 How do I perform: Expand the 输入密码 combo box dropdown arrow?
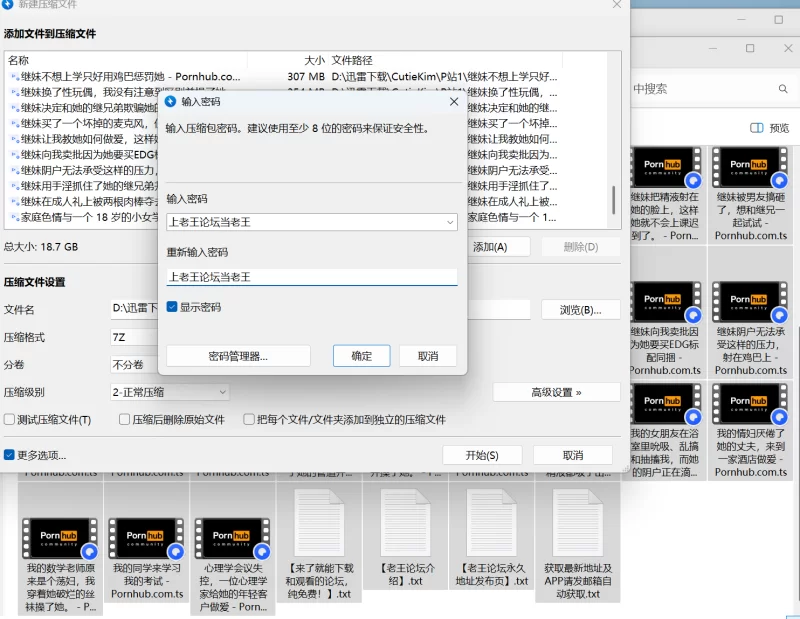coord(450,222)
